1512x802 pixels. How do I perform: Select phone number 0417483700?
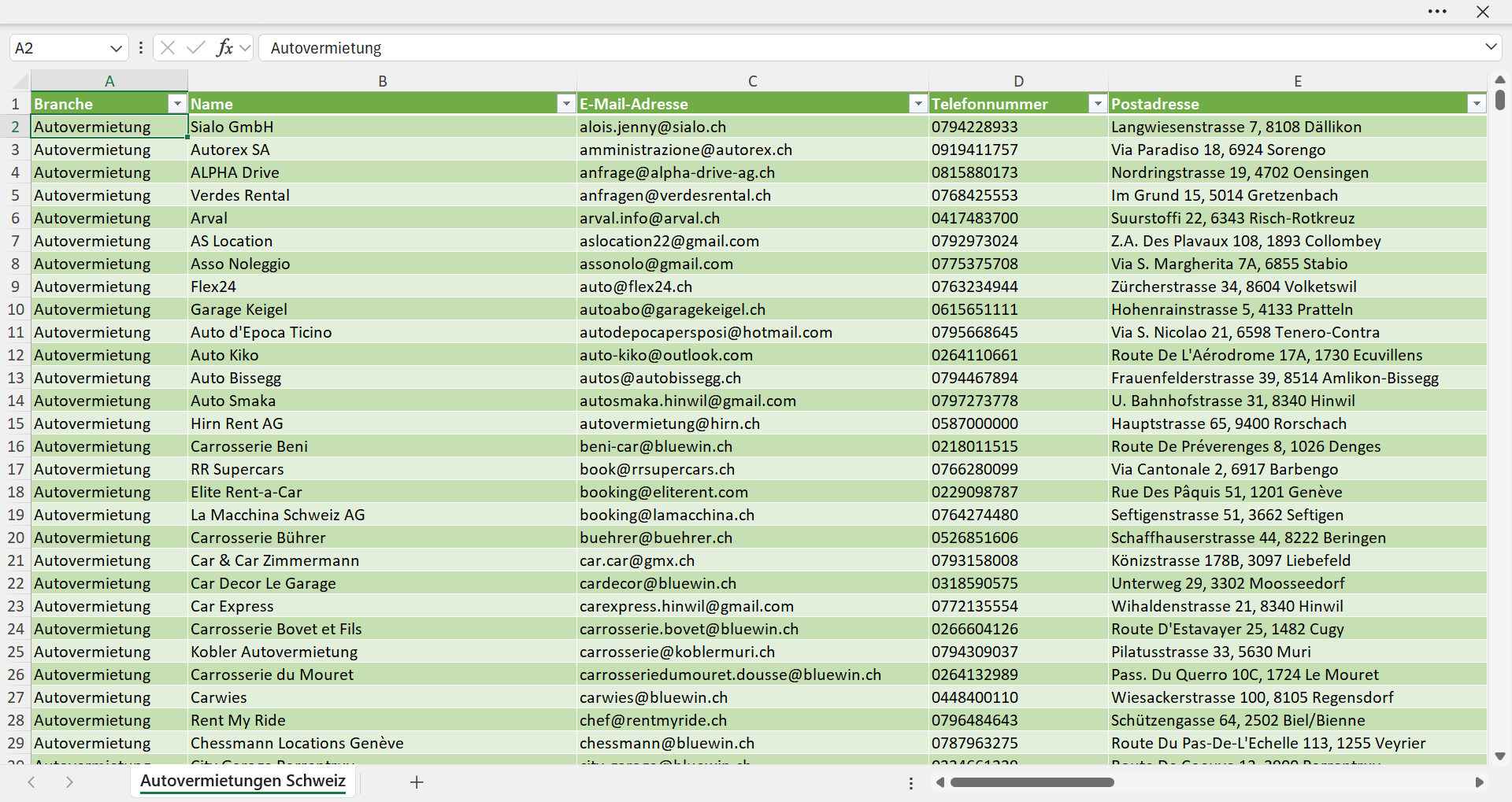coord(1019,218)
